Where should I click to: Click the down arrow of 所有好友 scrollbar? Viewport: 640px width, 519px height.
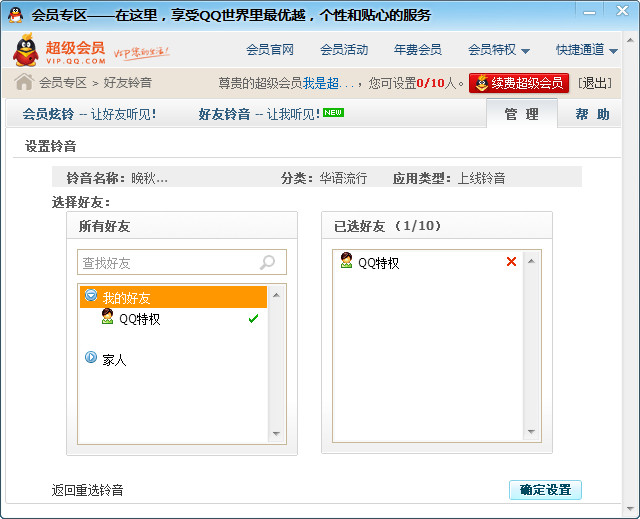point(276,433)
